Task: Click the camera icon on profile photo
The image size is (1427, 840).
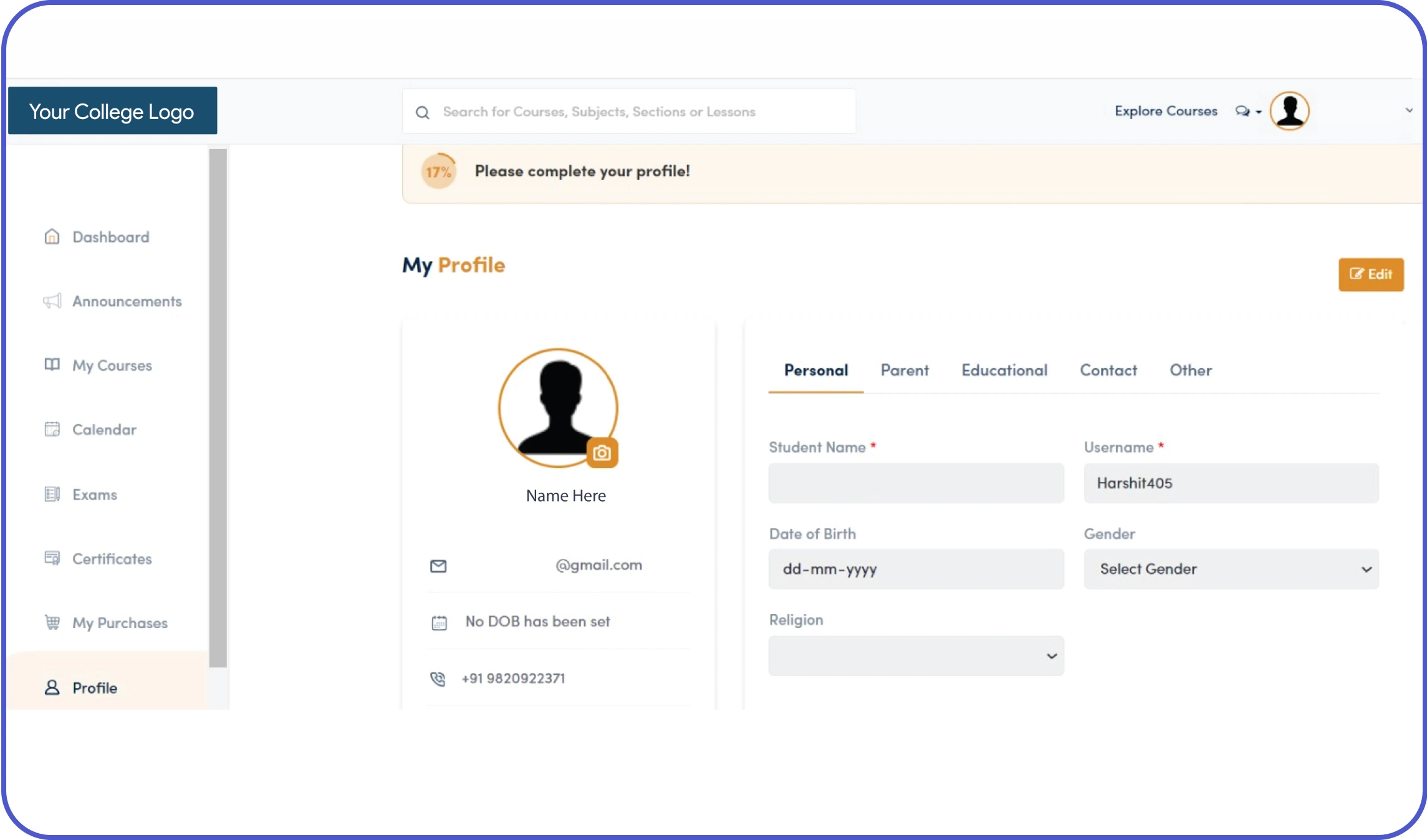Action: (602, 453)
